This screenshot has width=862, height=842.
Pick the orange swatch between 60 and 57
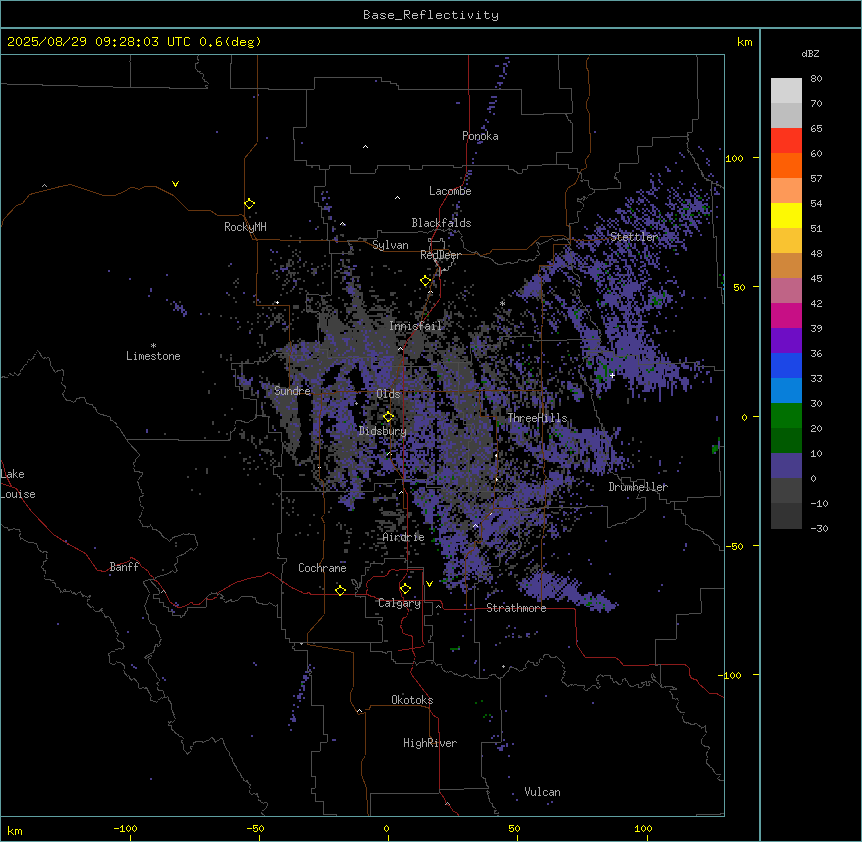point(786,165)
